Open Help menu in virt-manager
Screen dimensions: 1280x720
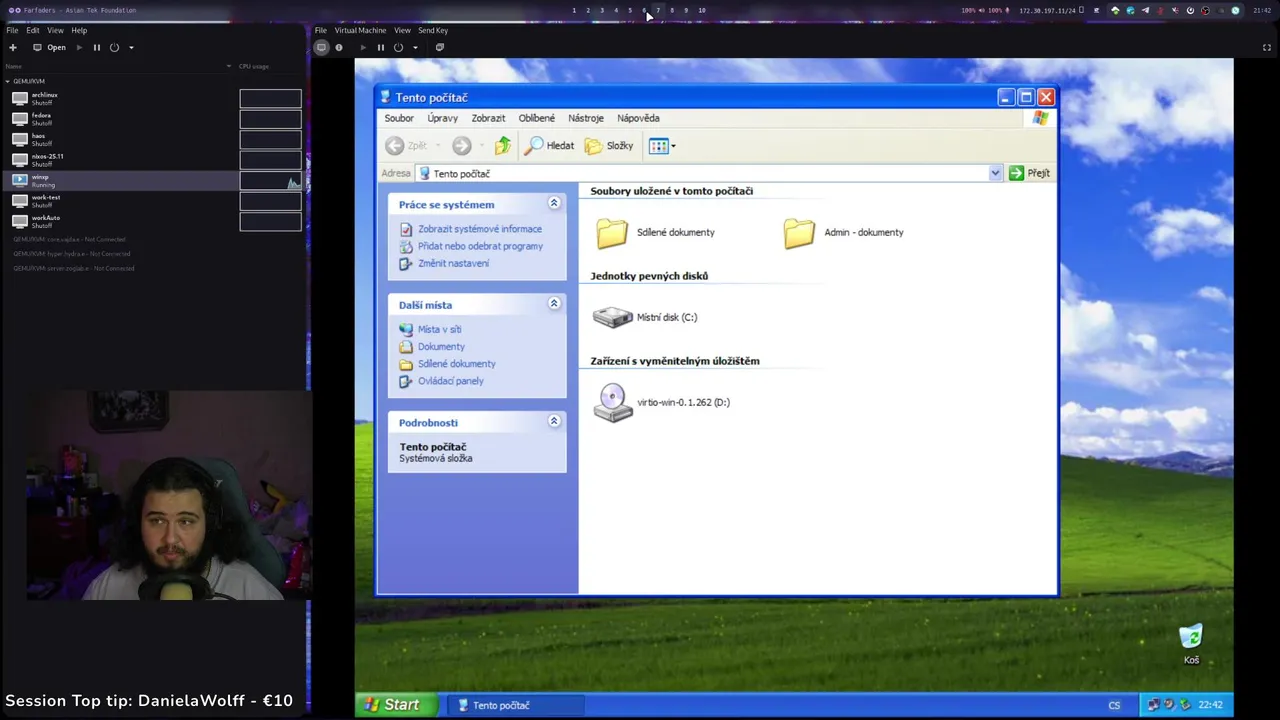tap(79, 30)
